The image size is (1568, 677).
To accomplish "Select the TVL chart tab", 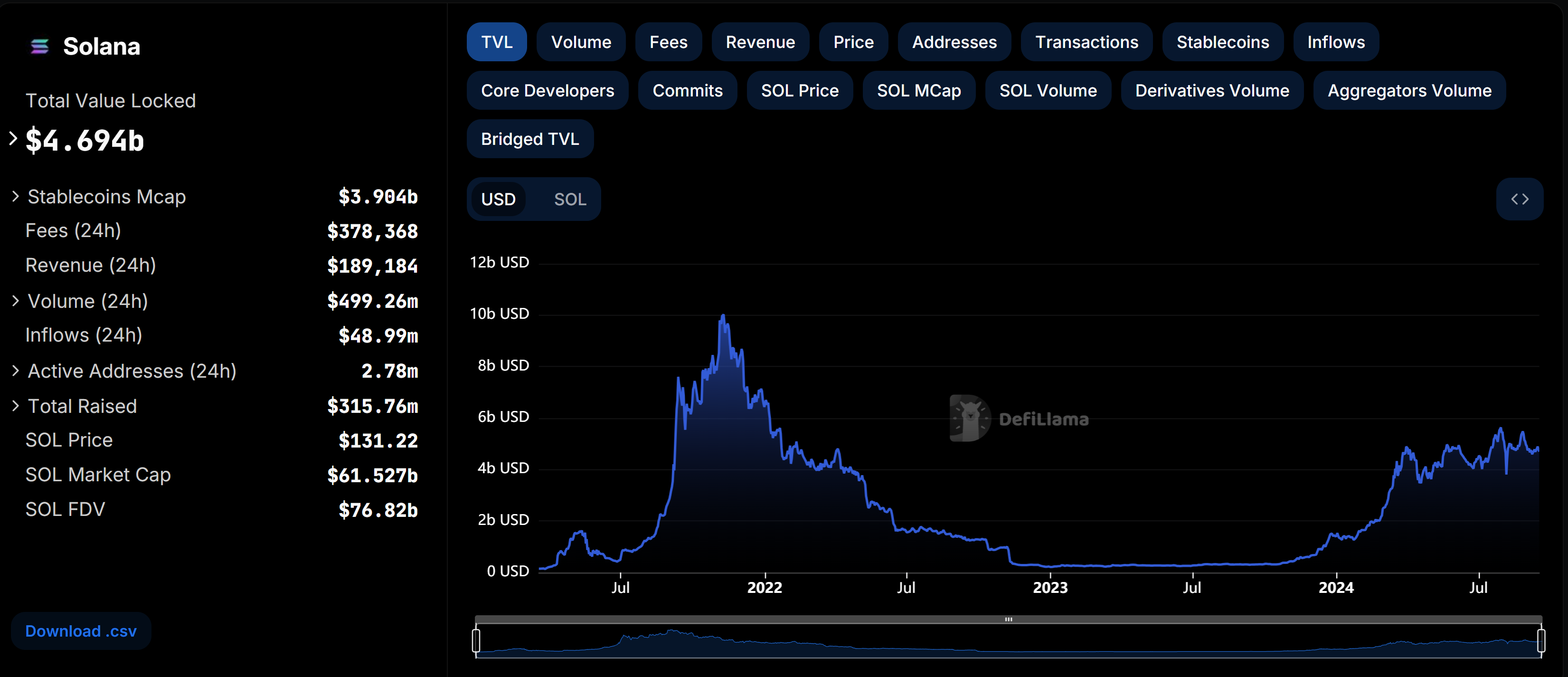I will click(496, 42).
